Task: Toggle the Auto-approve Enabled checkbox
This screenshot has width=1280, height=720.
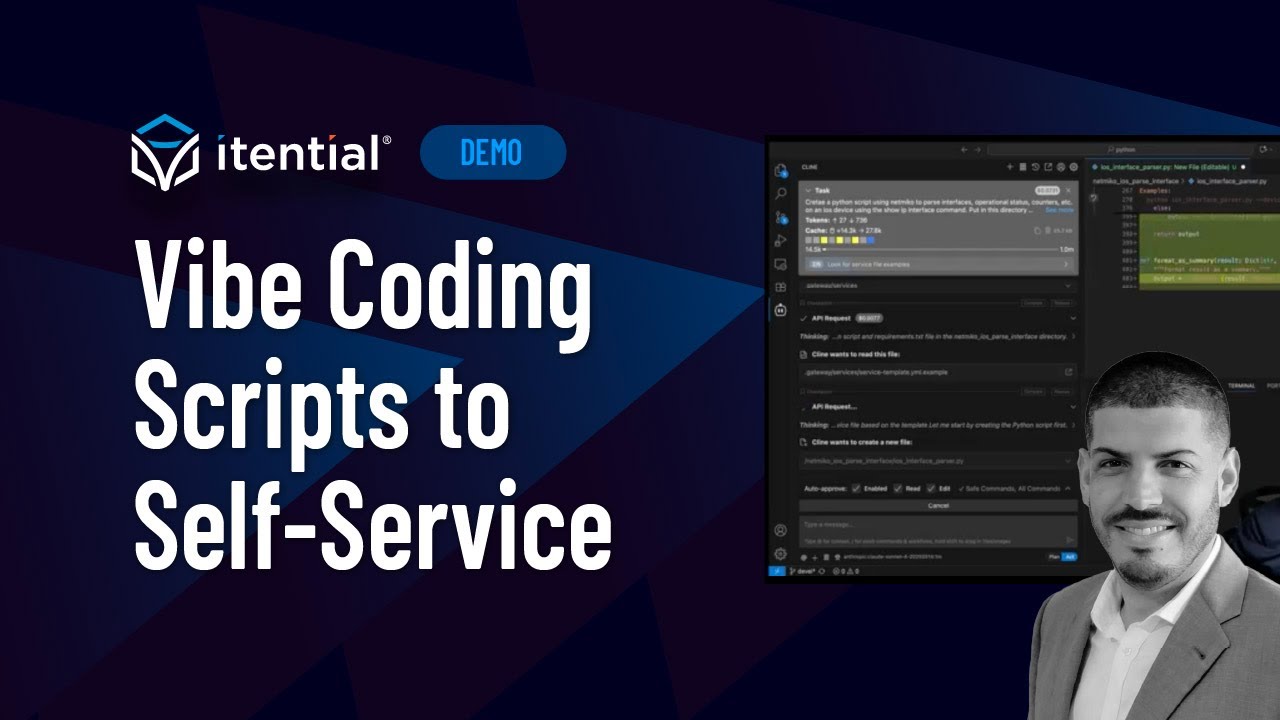Action: 856,489
